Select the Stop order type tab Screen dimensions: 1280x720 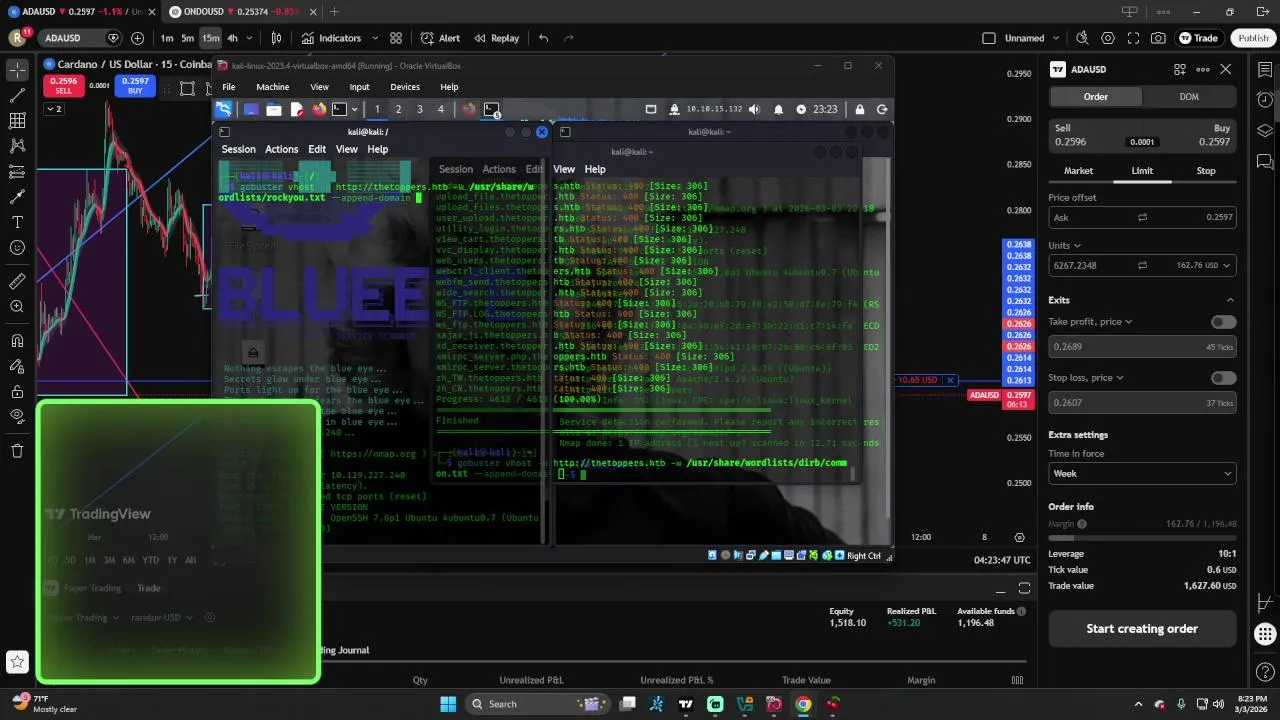[x=1206, y=171]
